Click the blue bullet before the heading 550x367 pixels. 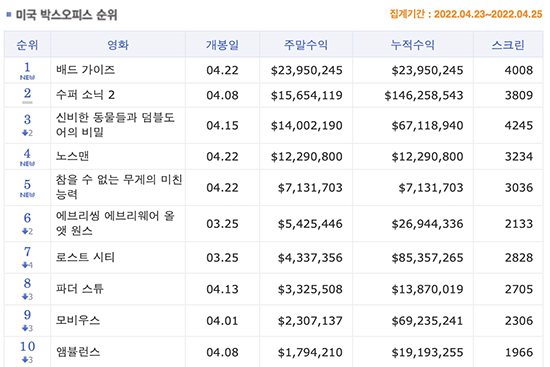(9, 14)
